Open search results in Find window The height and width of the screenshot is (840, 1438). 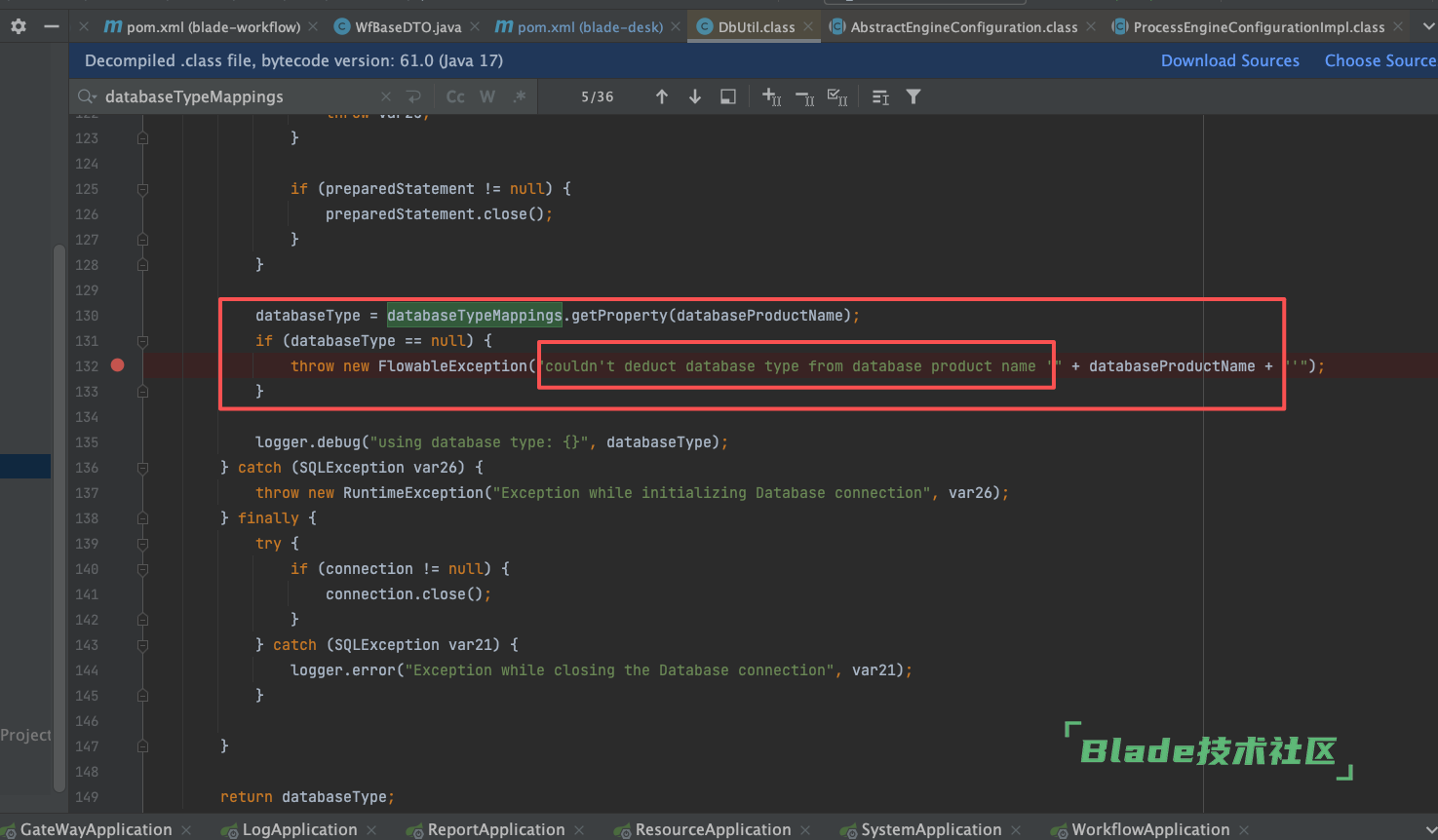click(728, 96)
